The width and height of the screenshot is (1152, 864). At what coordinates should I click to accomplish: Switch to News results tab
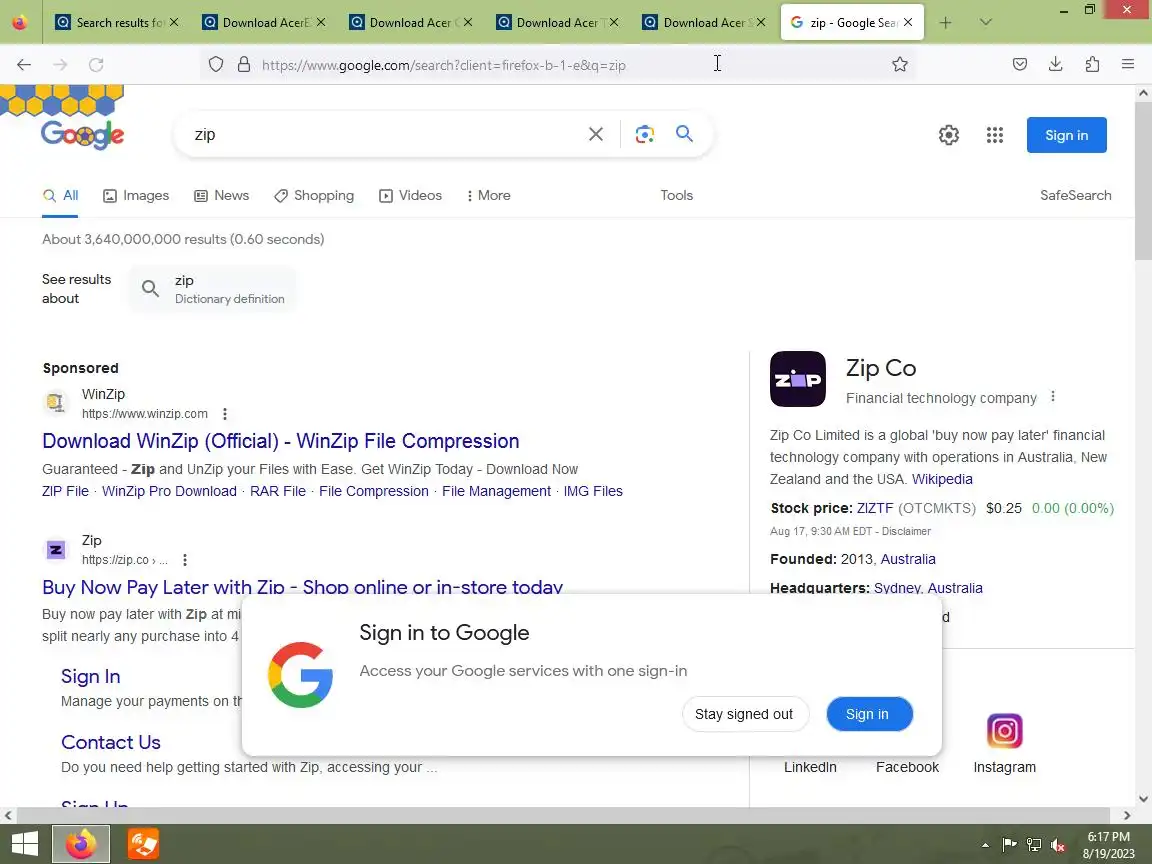pos(221,195)
